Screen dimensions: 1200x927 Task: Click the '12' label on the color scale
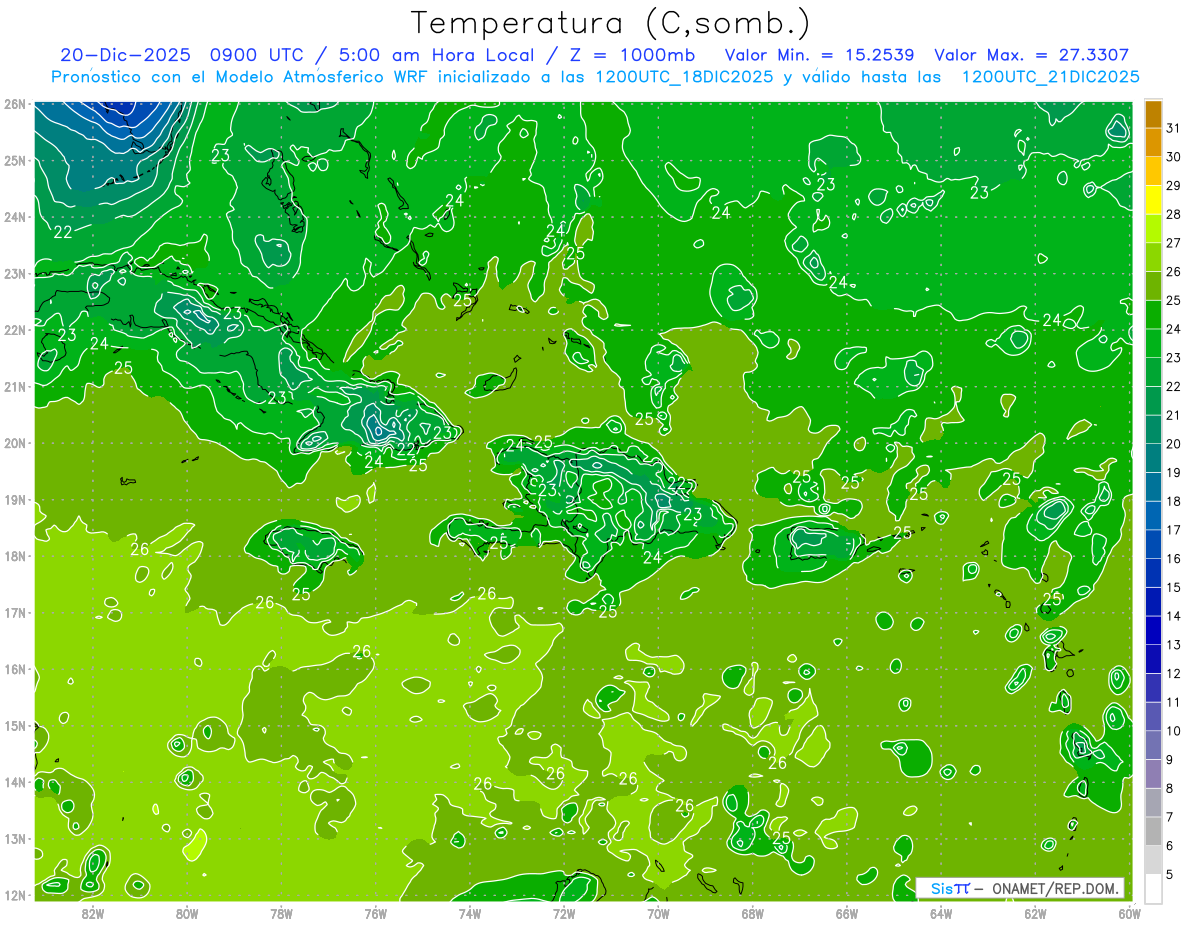point(1174,673)
